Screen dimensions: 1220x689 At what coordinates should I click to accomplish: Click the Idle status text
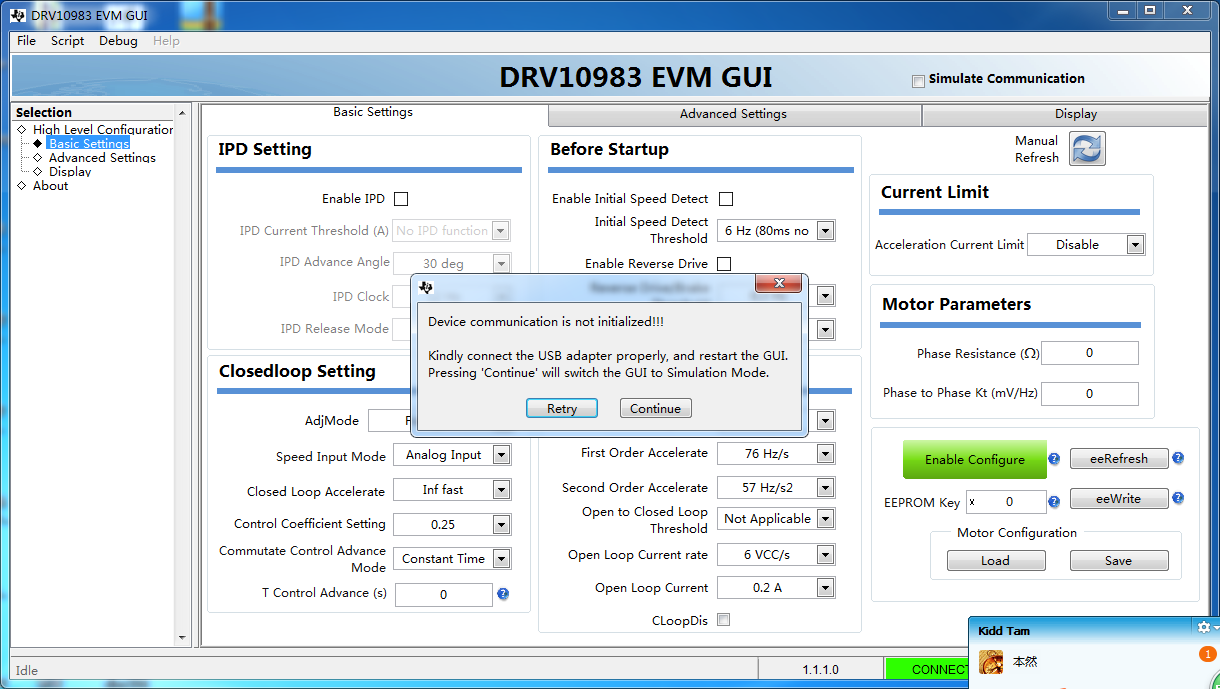27,670
